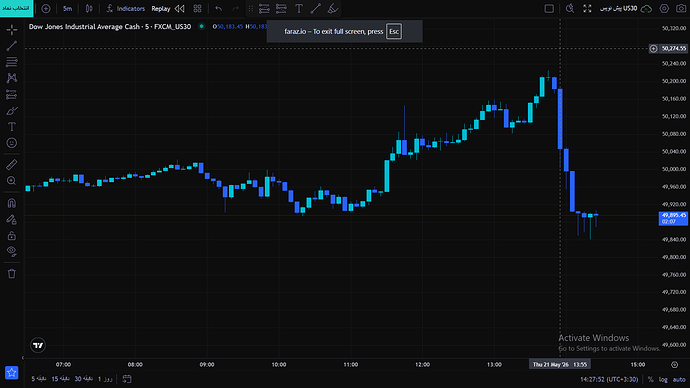
Task: Open the forecasting and measurement tools
Action: click(x=12, y=95)
